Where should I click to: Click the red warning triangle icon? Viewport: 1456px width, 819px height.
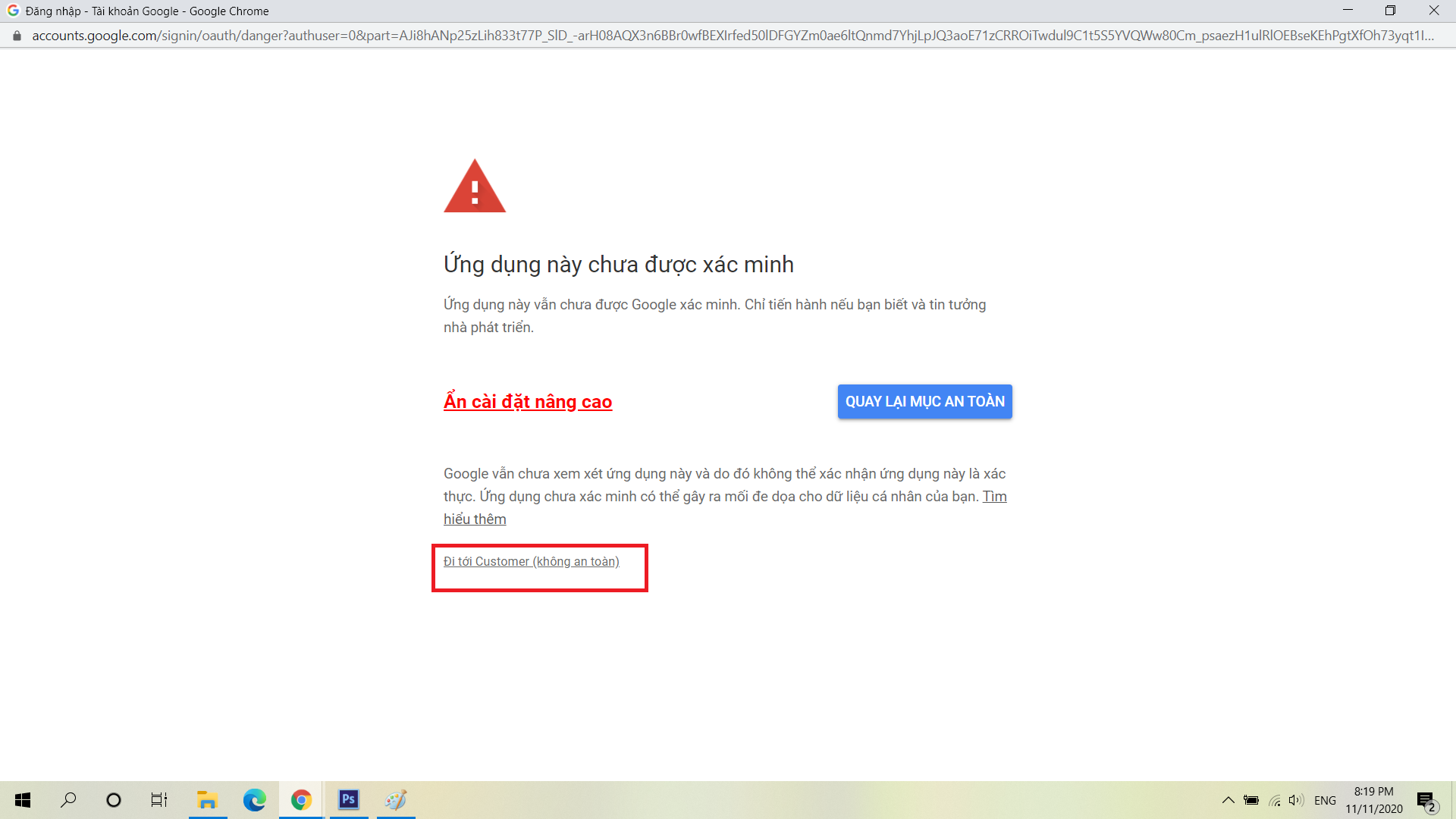coord(475,187)
